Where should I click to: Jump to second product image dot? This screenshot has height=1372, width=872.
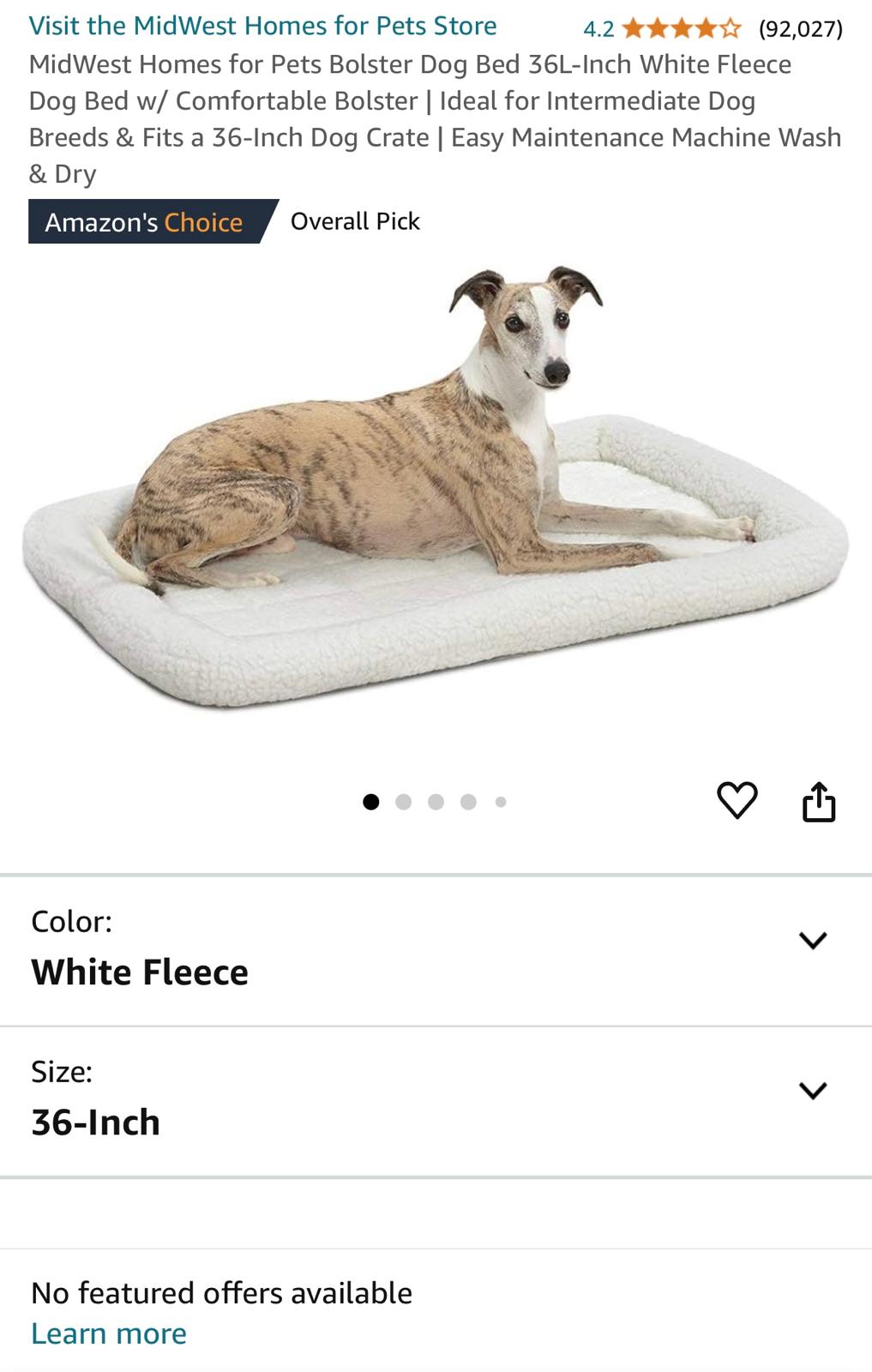pyautogui.click(x=403, y=802)
